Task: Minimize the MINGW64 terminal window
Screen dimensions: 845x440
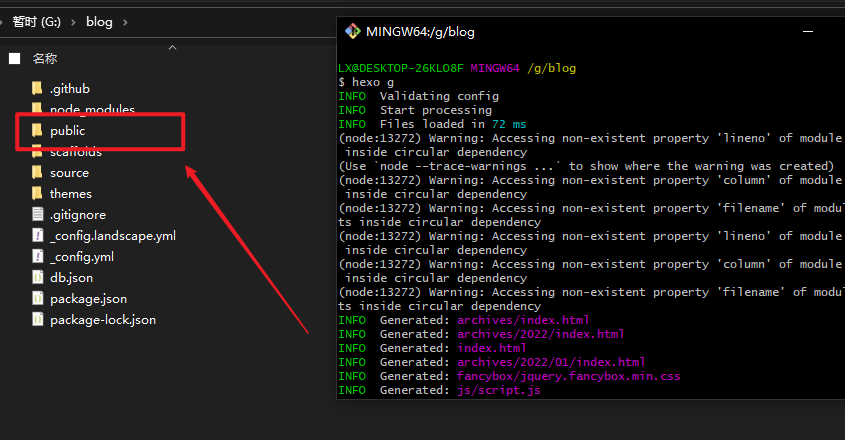Action: click(808, 32)
